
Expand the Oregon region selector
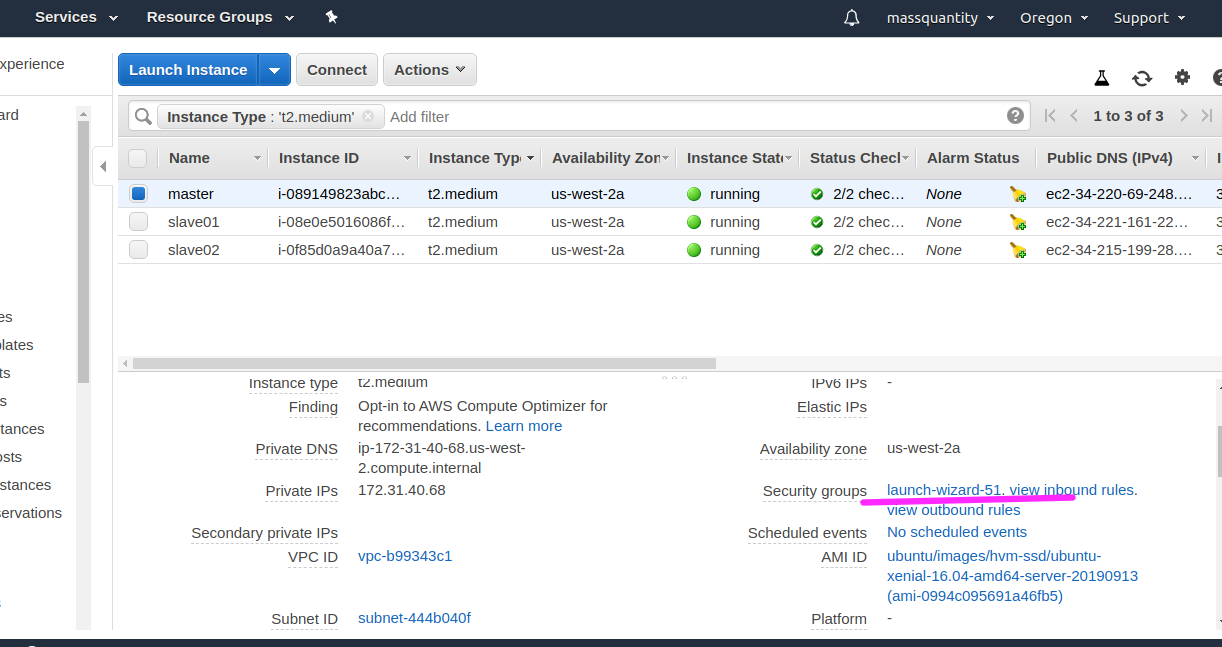(x=1054, y=18)
